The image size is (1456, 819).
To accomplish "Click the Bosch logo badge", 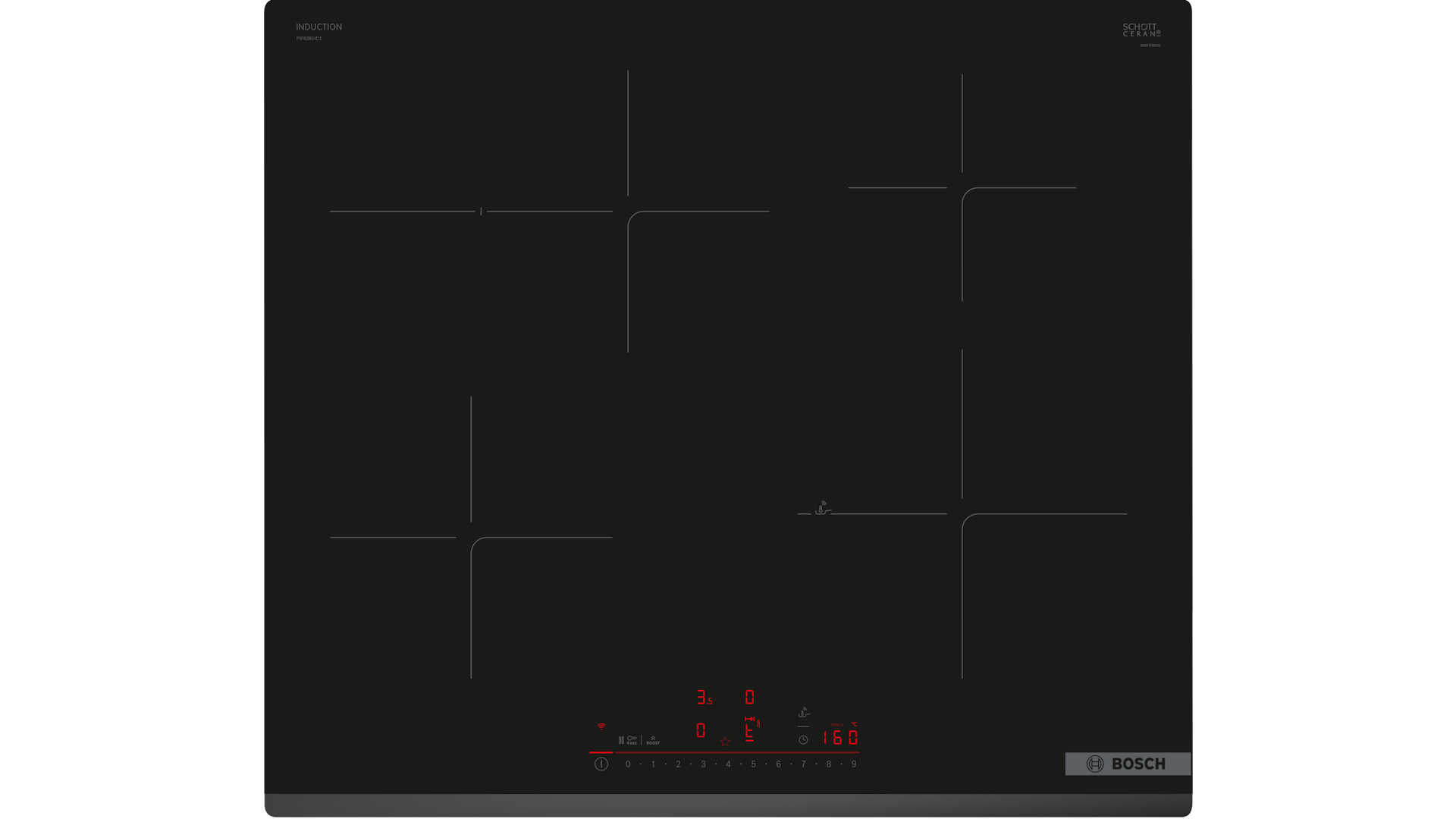I will [x=1128, y=764].
